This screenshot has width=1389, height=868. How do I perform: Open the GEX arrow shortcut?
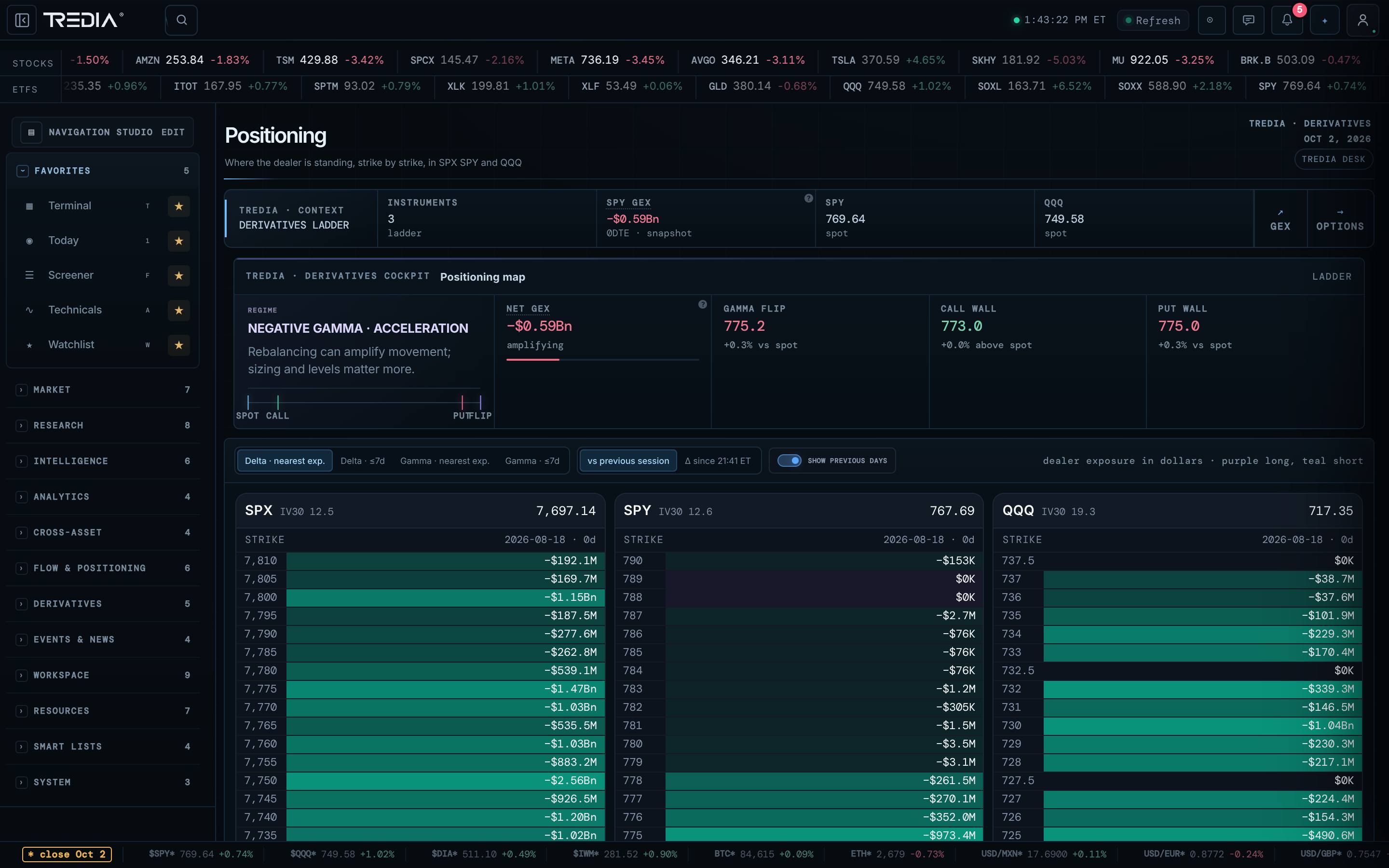[1280, 219]
